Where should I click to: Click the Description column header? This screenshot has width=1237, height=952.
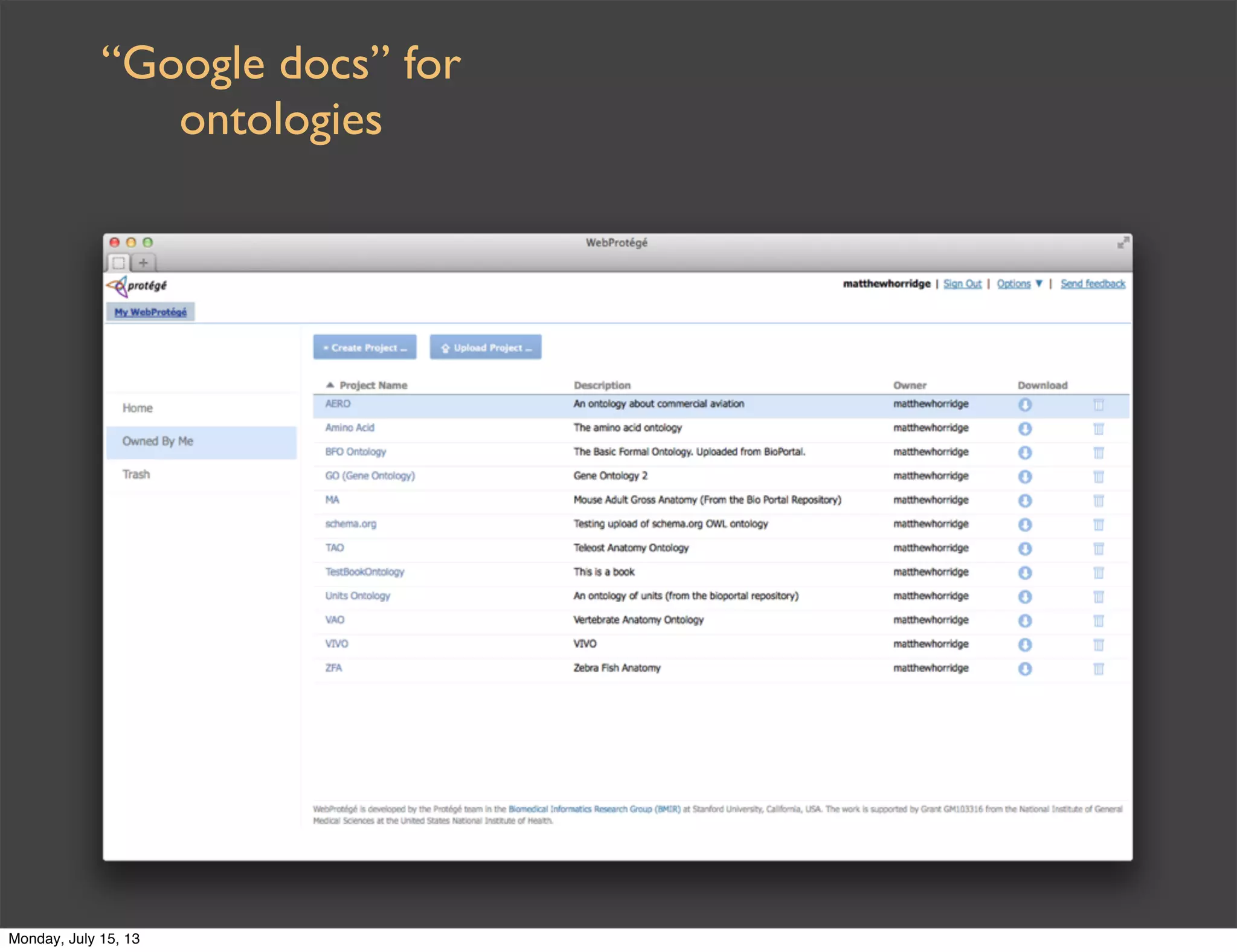pyautogui.click(x=602, y=385)
